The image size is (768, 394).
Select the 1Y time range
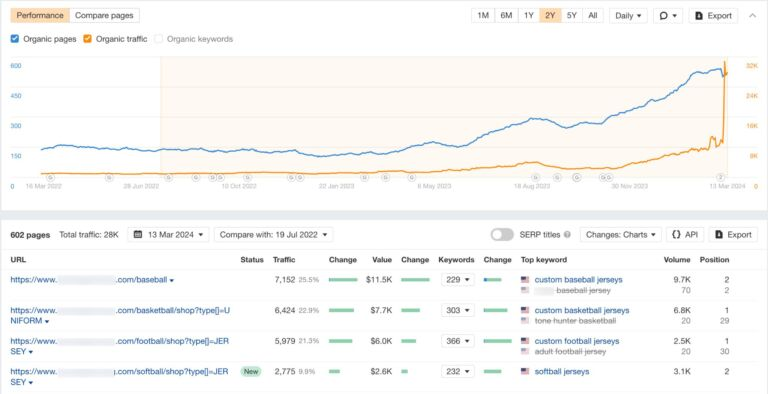(x=528, y=15)
